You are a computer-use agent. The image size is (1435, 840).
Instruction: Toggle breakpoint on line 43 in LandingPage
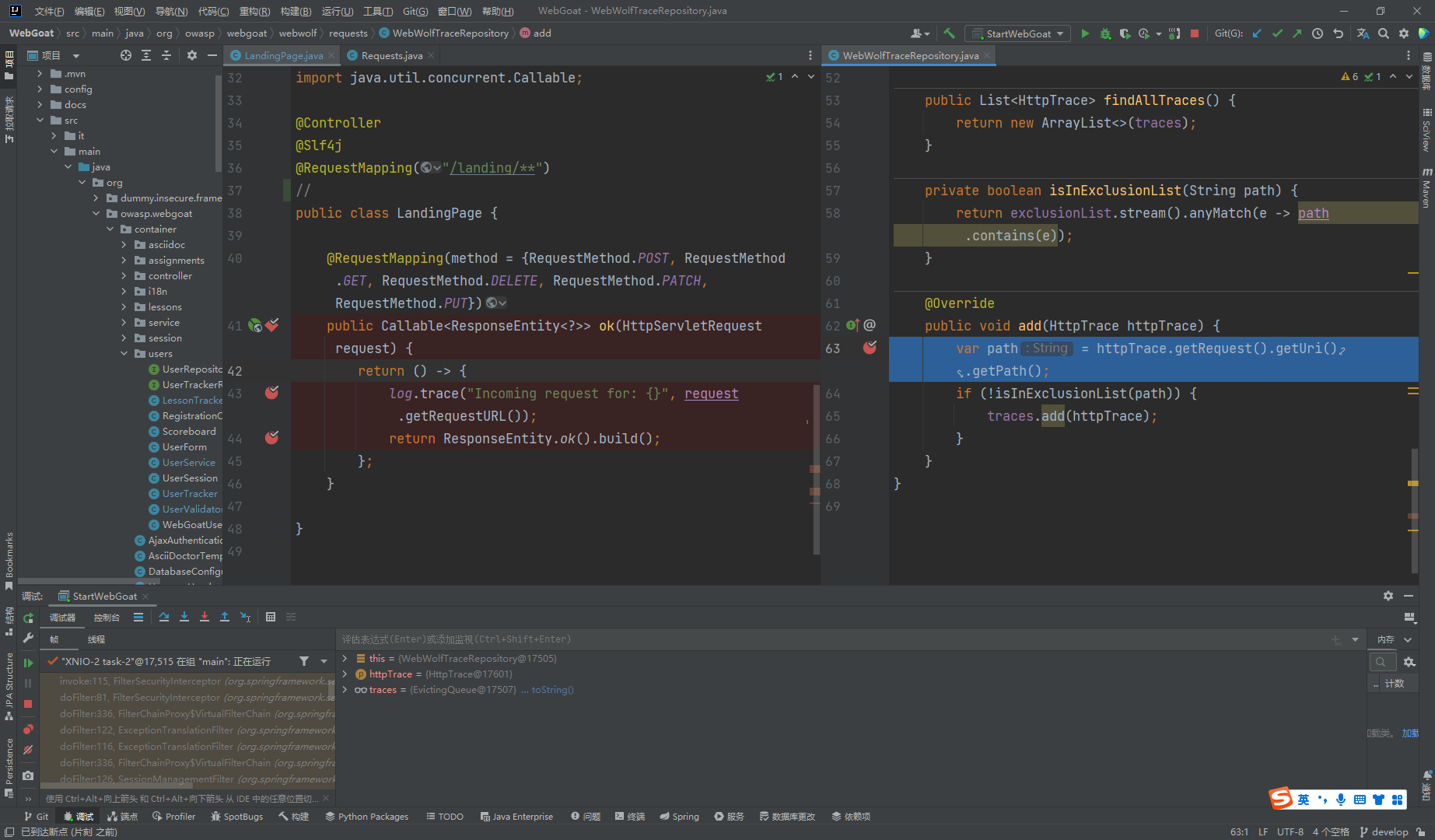272,393
